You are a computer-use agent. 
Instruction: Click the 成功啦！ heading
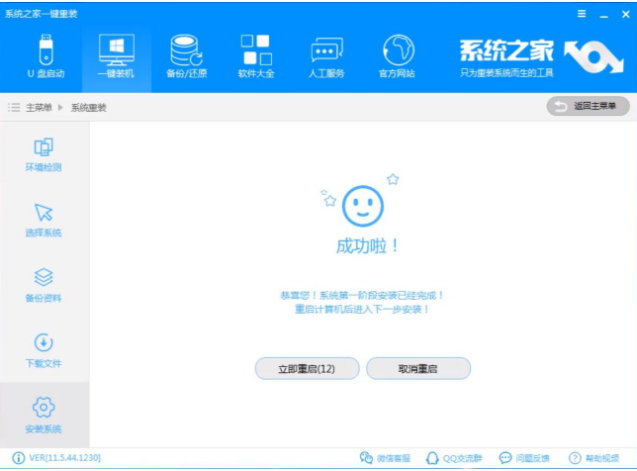point(367,246)
